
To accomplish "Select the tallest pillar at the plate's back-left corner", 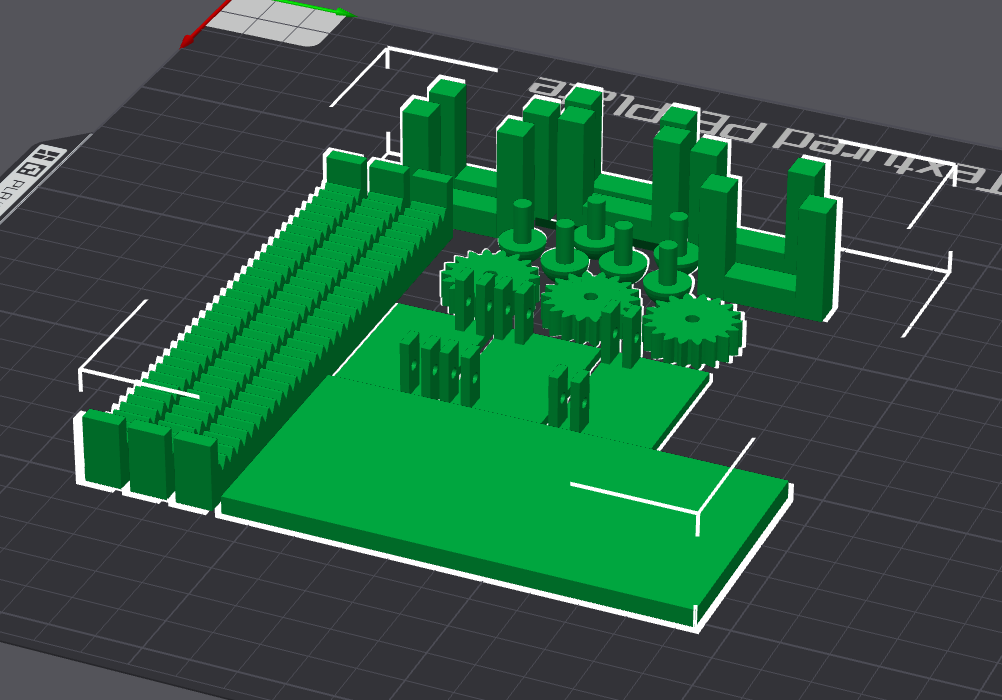I will point(447,125).
